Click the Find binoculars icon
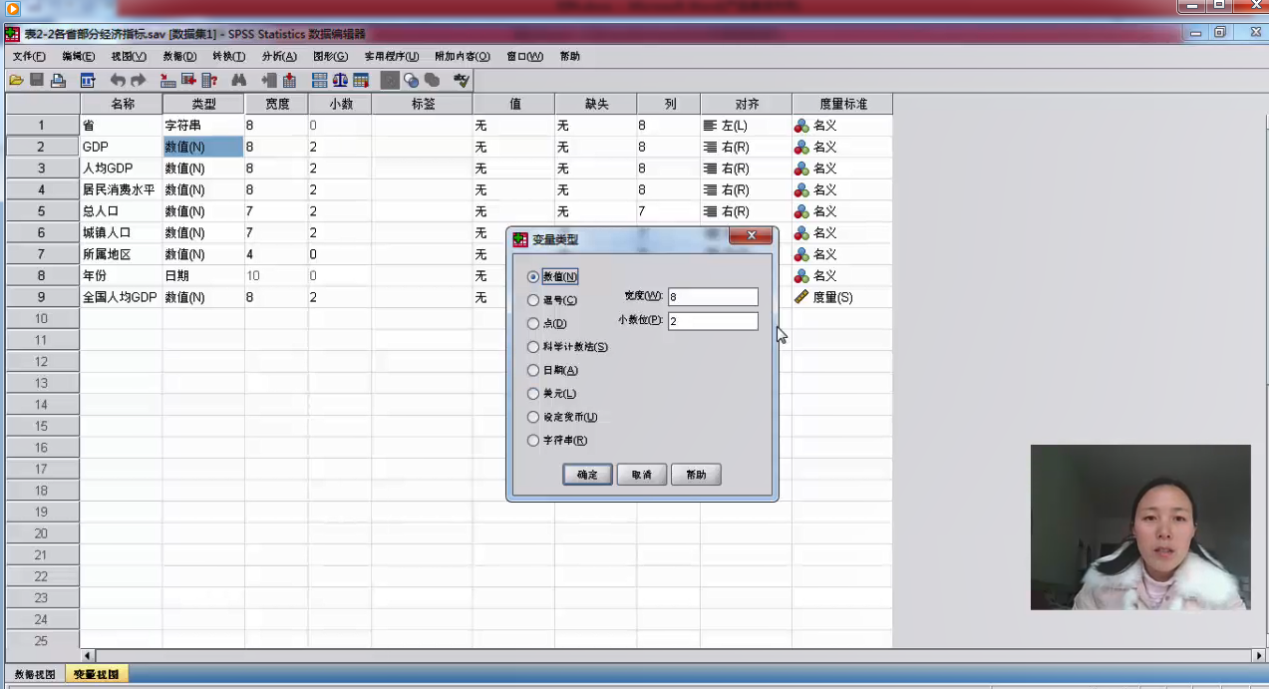This screenshot has width=1269, height=689. (x=239, y=80)
